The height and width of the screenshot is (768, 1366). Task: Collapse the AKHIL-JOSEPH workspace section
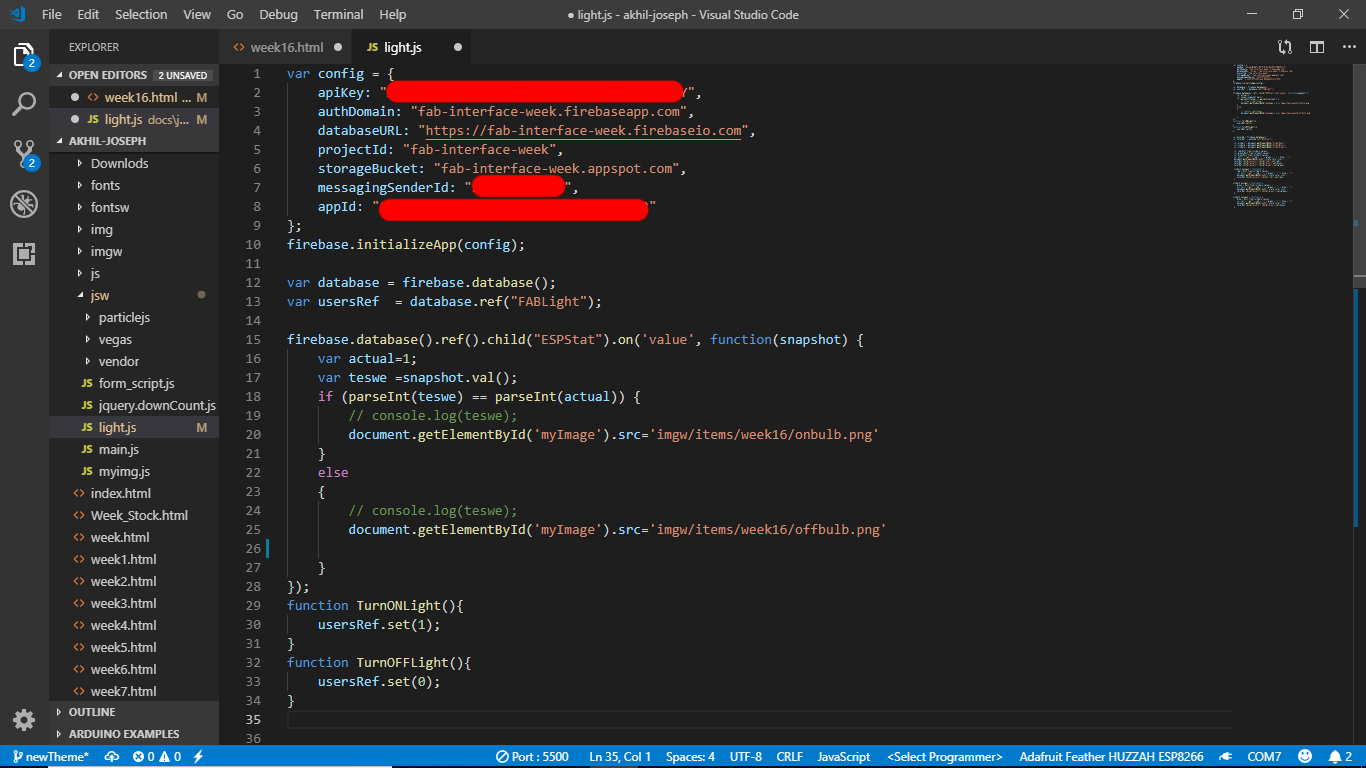pos(134,141)
